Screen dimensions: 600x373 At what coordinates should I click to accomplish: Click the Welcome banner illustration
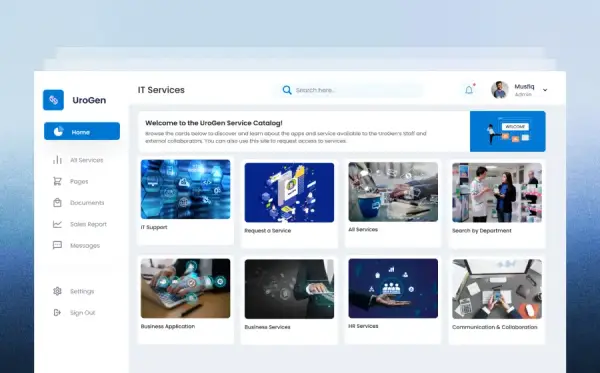coord(508,131)
